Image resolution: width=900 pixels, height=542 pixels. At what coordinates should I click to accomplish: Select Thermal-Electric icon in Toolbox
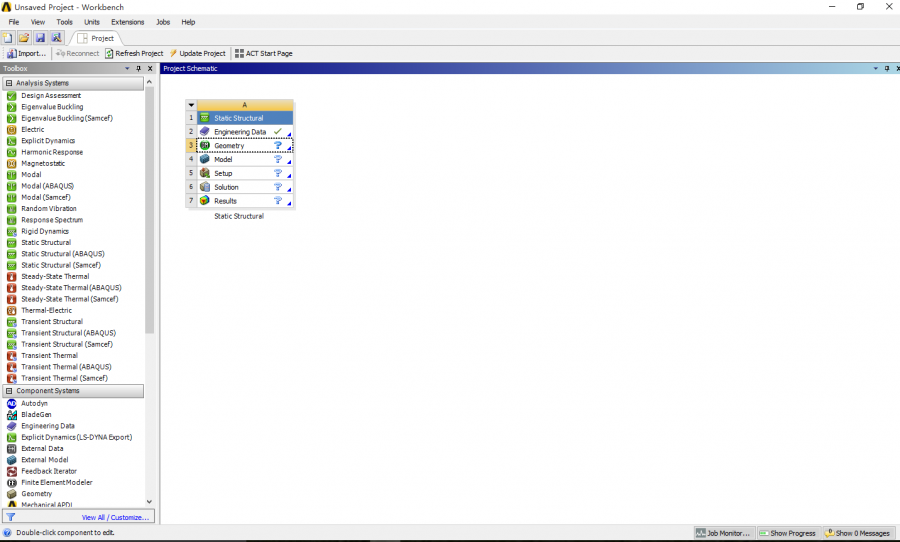(11, 310)
